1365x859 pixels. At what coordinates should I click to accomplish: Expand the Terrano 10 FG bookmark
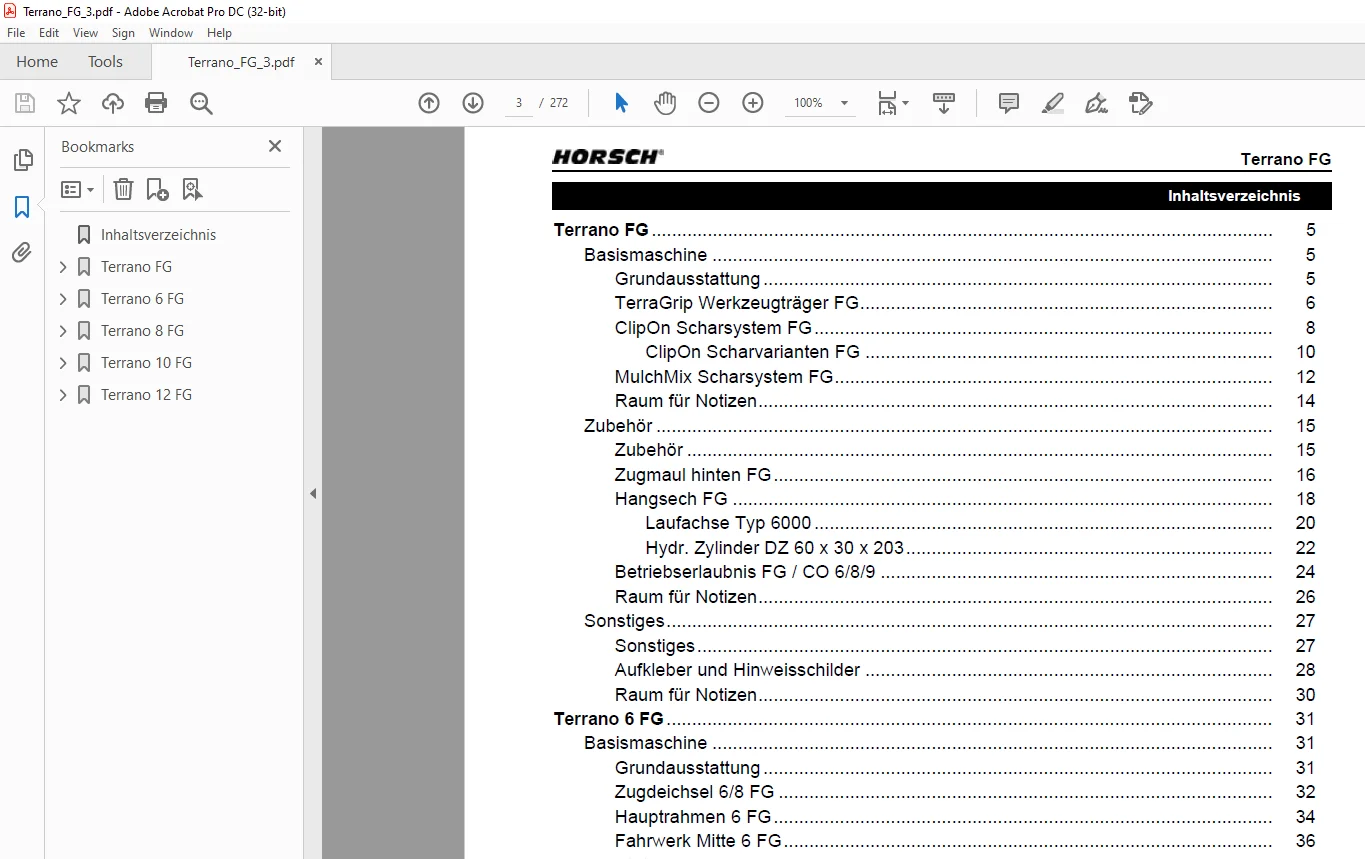(63, 363)
